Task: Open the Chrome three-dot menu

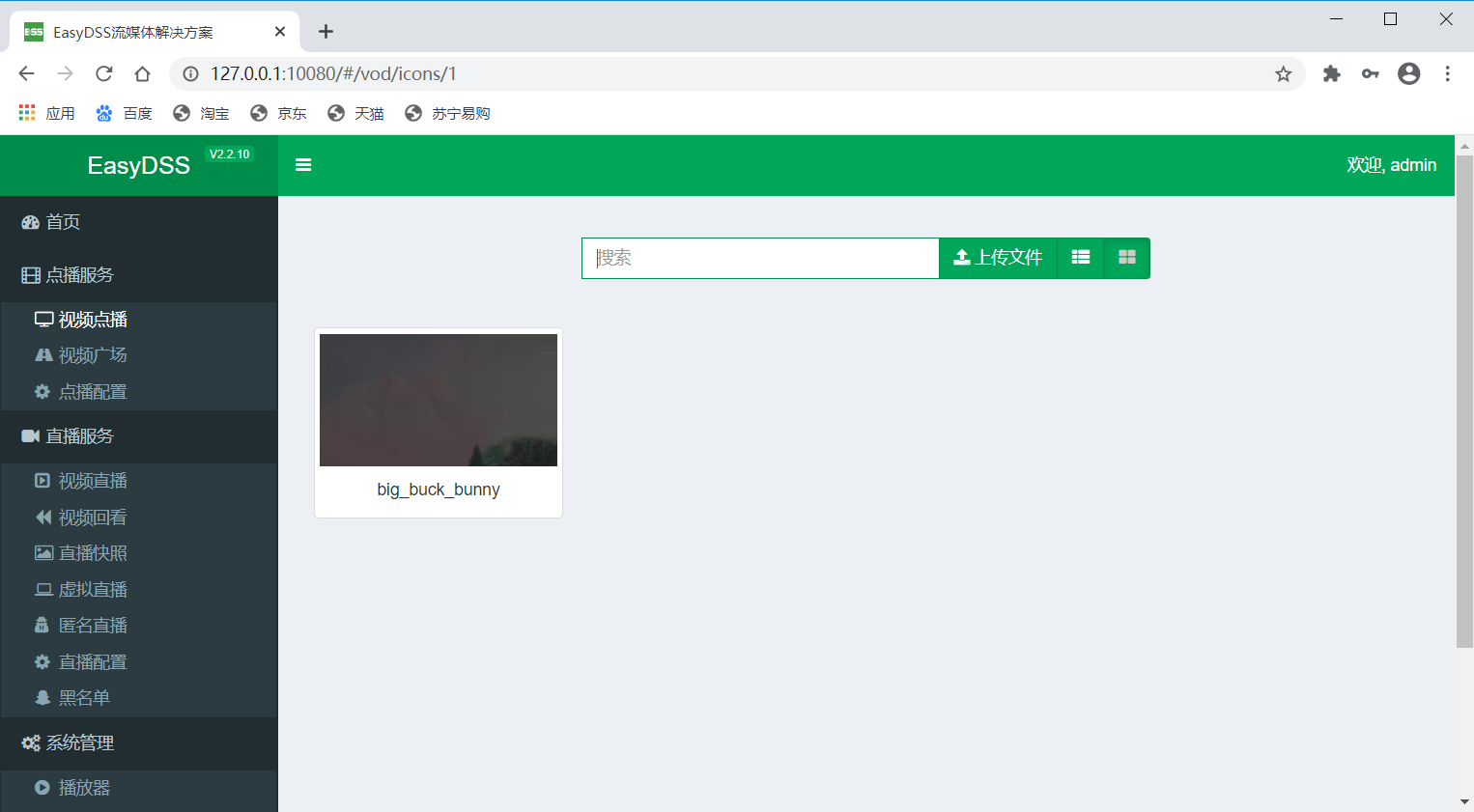Action: 1447,73
